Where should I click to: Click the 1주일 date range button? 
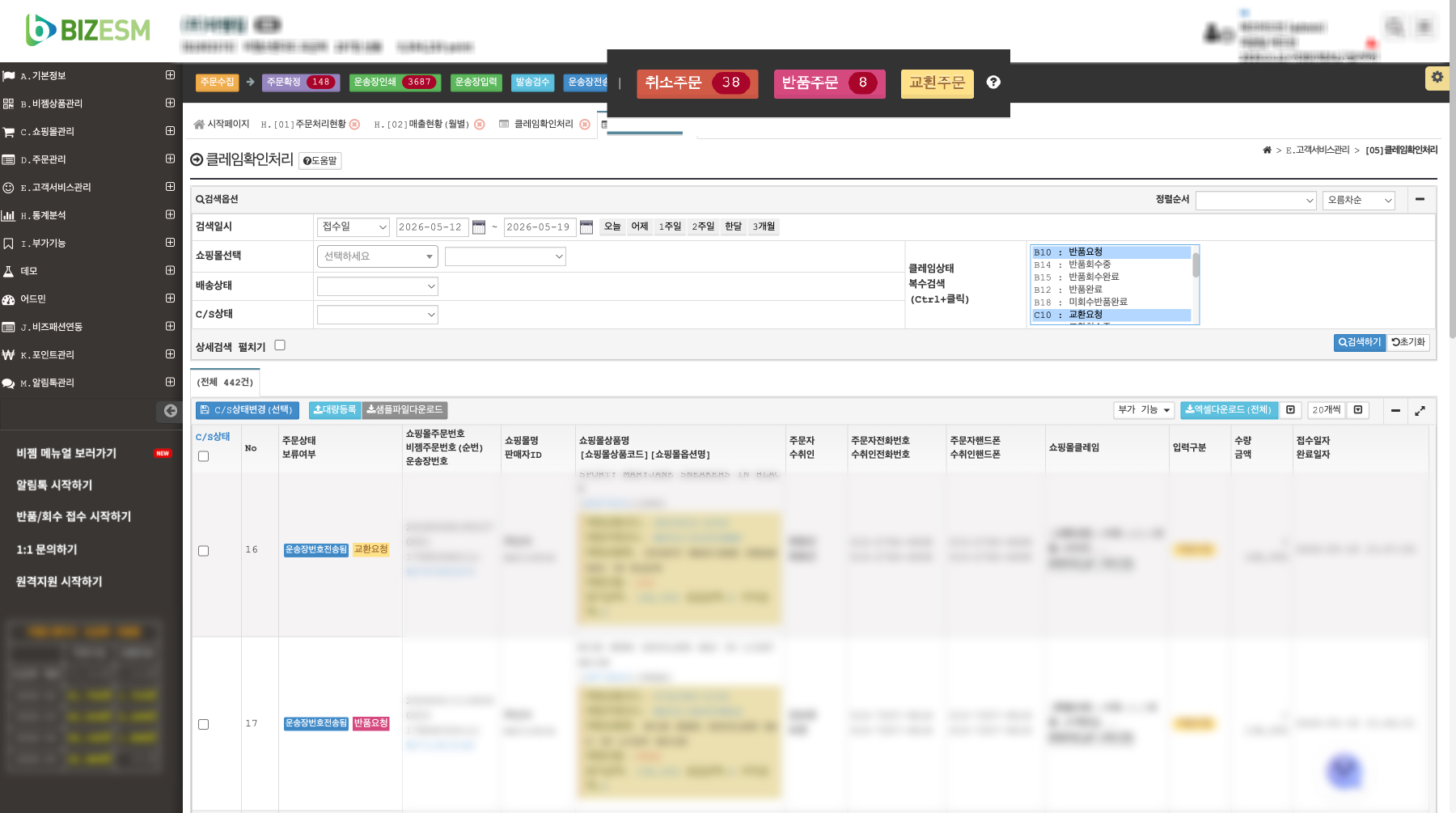click(670, 227)
